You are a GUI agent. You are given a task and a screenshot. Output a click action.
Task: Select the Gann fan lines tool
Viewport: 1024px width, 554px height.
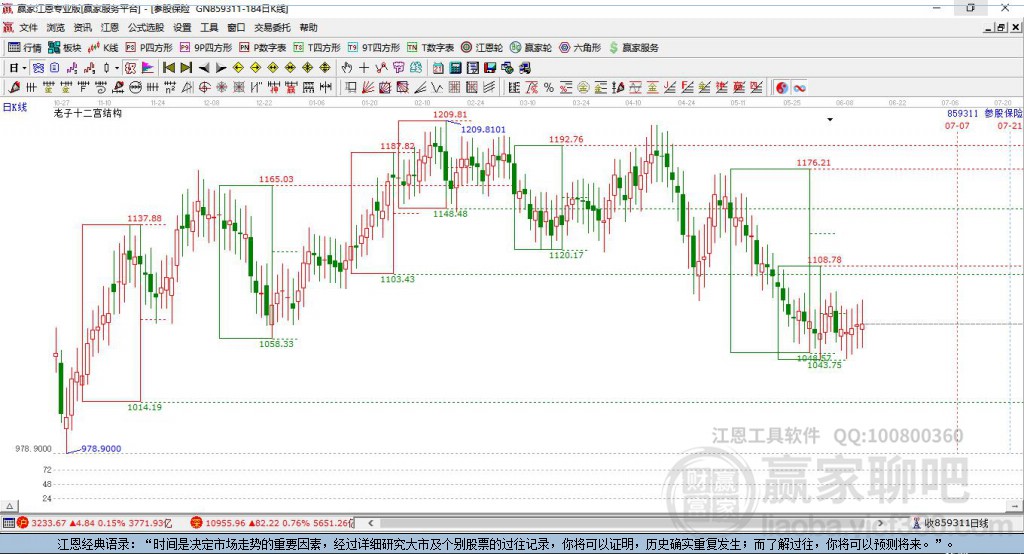(368, 88)
